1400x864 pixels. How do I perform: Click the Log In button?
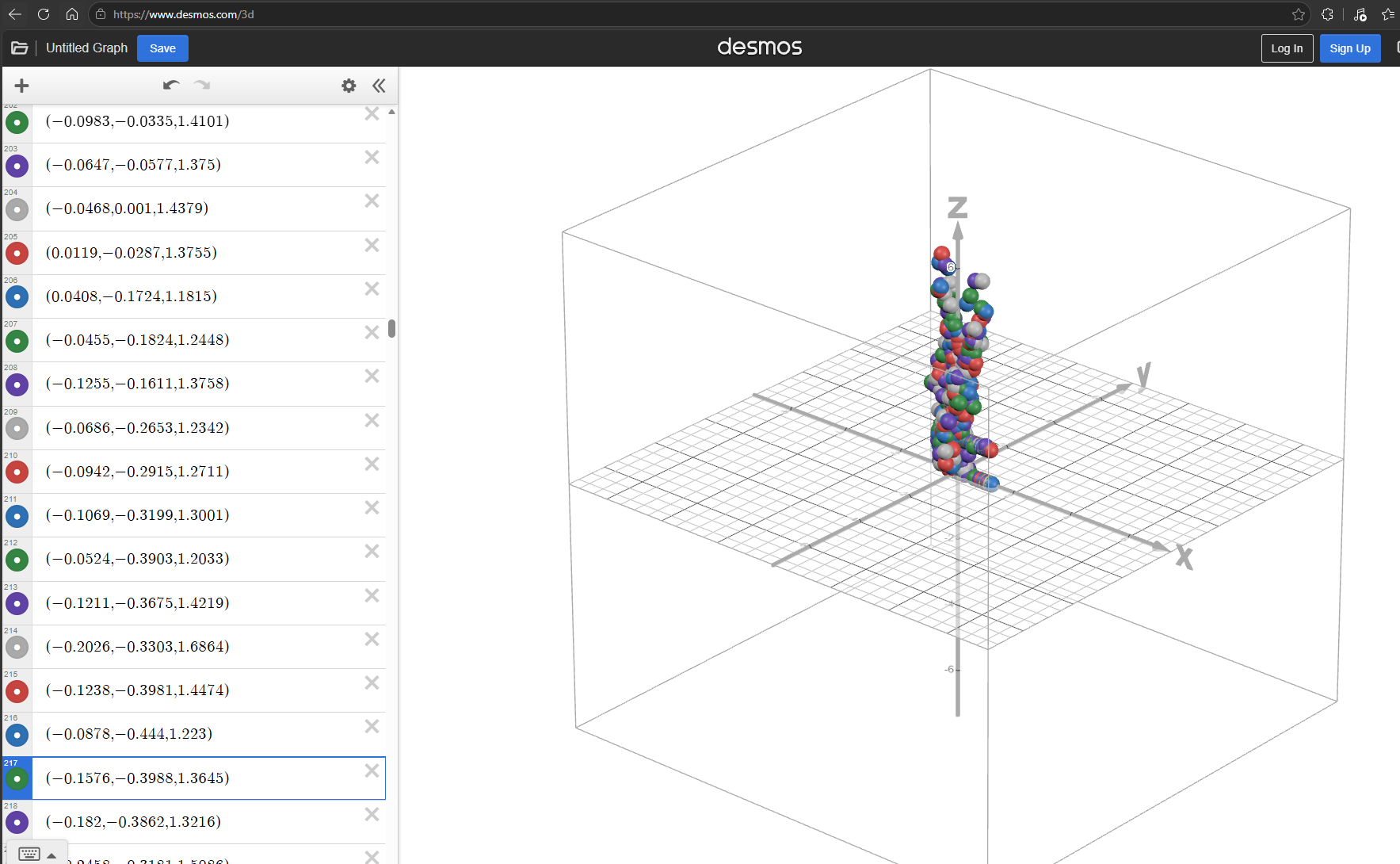1287,48
